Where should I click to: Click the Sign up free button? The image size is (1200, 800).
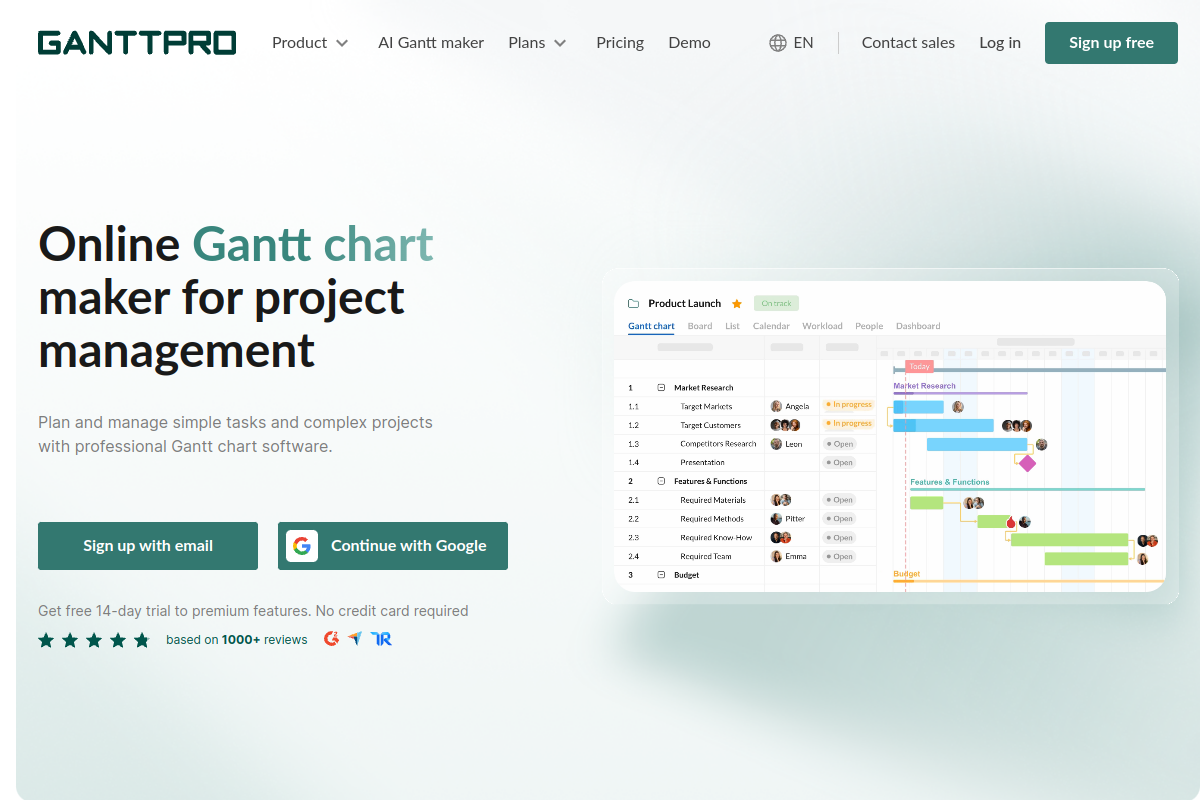(1111, 43)
